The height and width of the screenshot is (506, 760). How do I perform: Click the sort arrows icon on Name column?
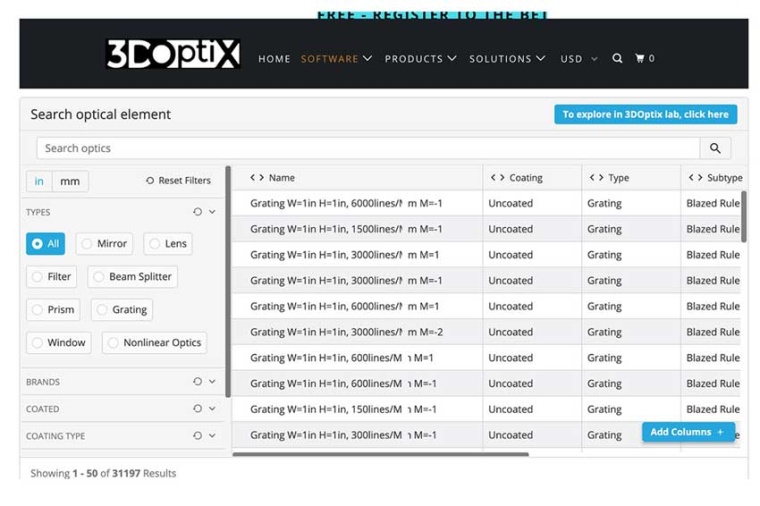click(x=257, y=178)
